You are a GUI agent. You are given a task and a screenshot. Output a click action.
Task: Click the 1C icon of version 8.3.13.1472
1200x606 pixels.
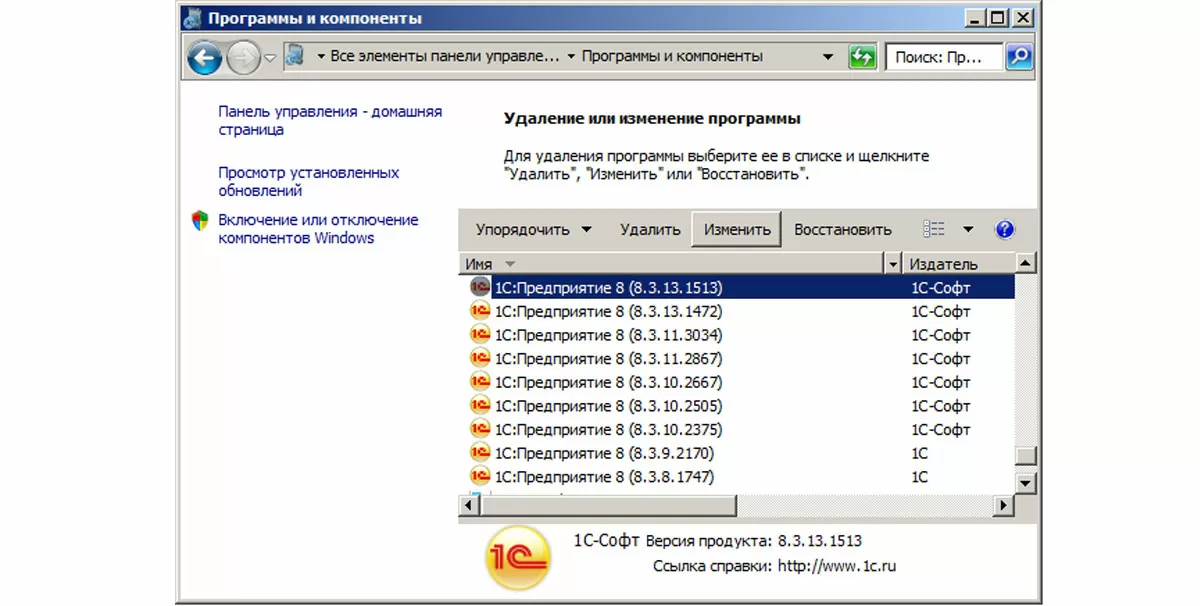tap(480, 311)
